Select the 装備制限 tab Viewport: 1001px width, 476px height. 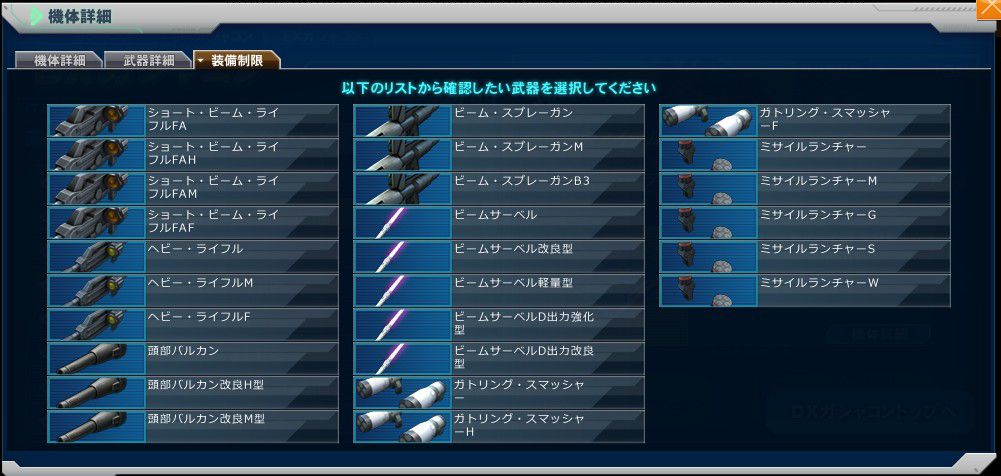coord(236,60)
